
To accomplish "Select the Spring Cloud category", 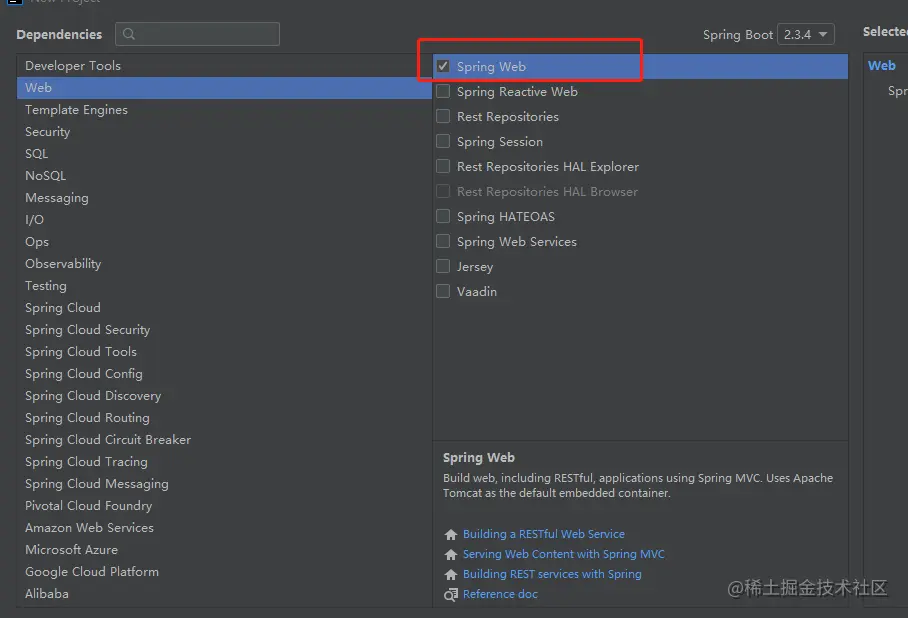I will pyautogui.click(x=224, y=308).
